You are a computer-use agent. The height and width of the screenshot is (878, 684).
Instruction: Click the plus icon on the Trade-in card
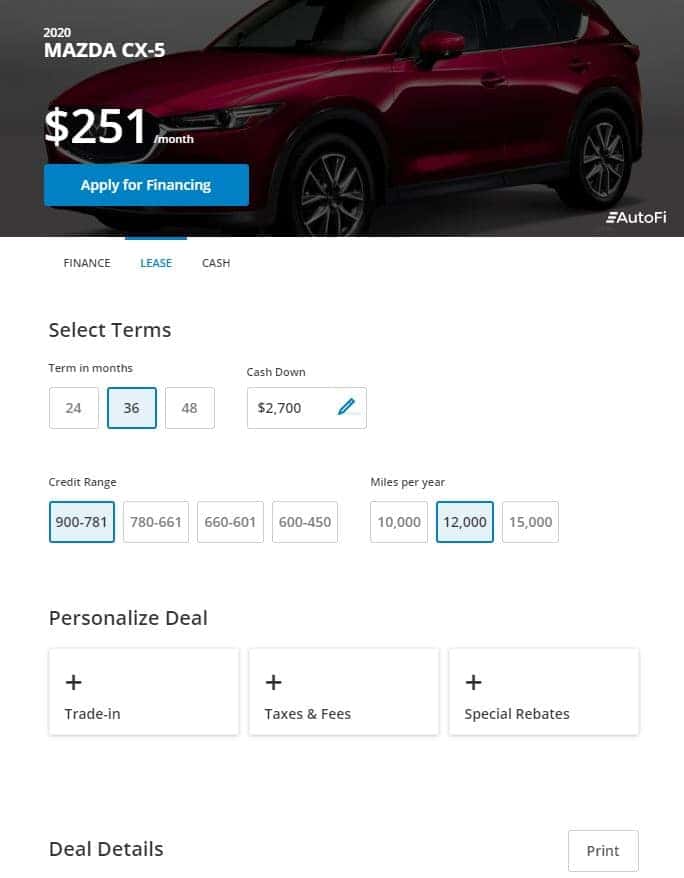(x=73, y=682)
